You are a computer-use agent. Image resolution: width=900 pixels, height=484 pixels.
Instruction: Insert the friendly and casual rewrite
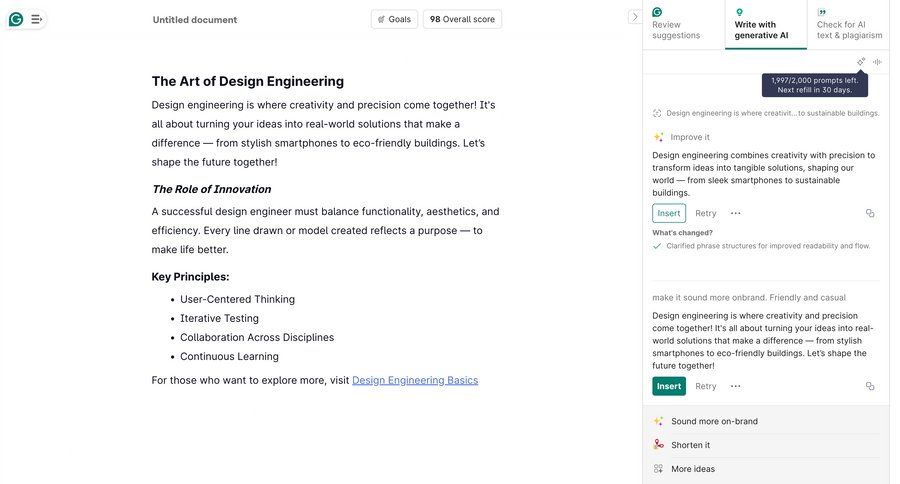click(x=669, y=386)
